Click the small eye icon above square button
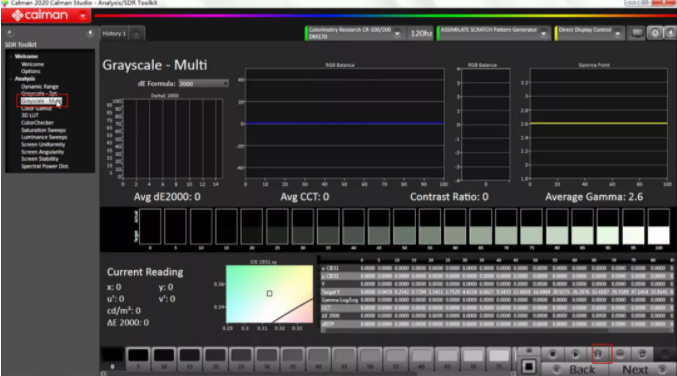This screenshot has height=376, width=677. (528, 351)
